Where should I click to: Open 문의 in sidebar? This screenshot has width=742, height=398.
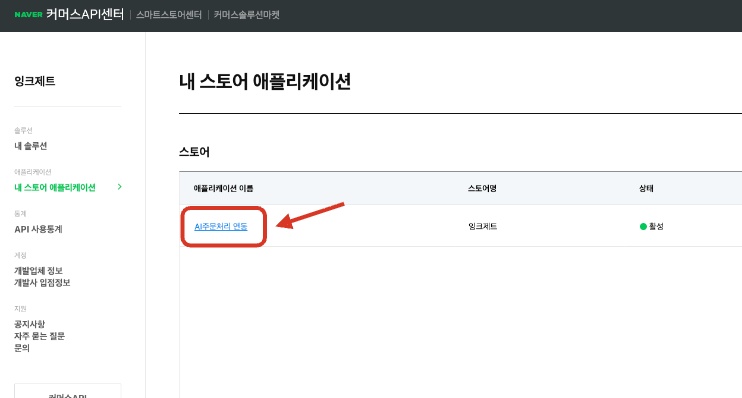(x=22, y=348)
